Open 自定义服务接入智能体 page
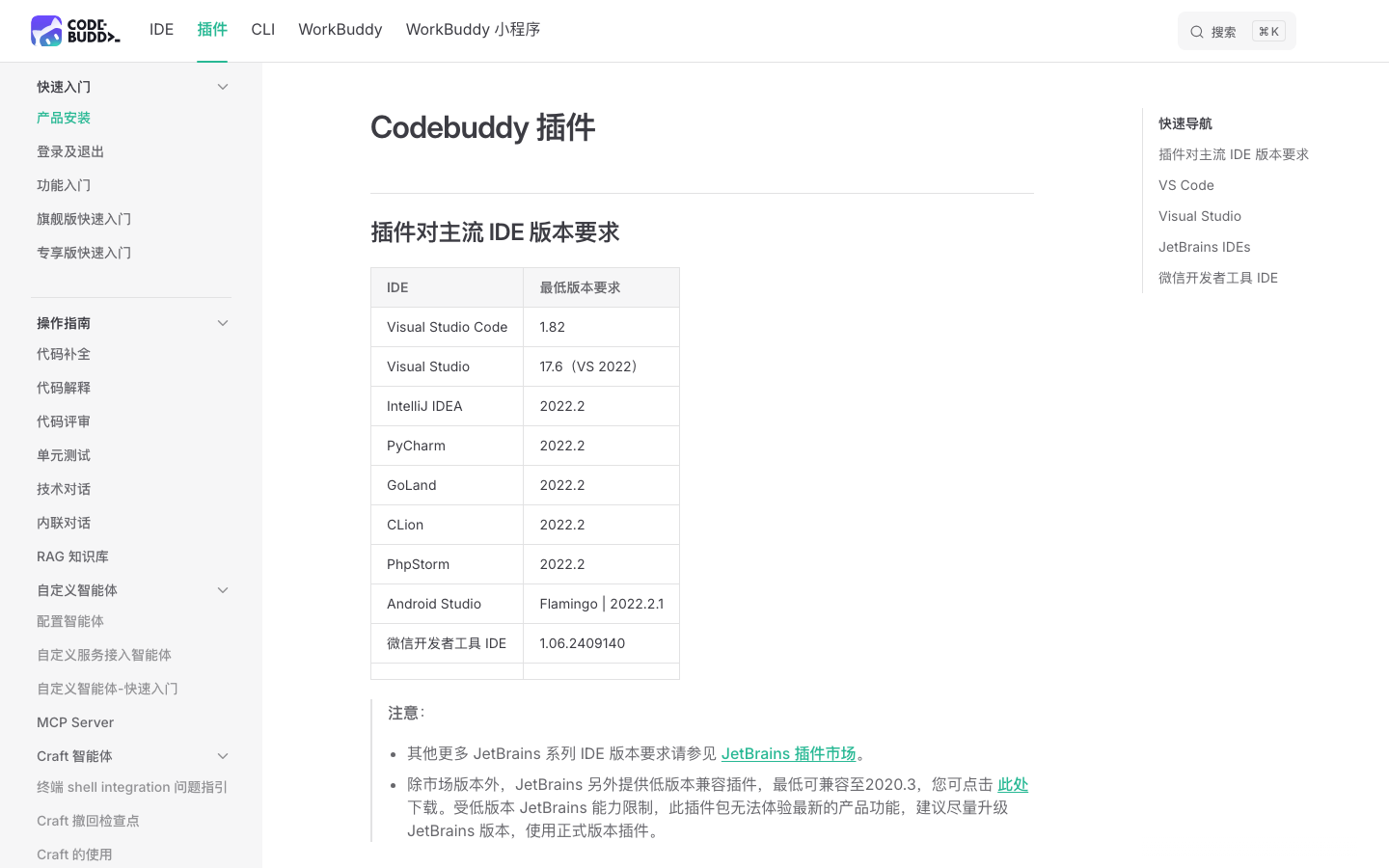Image resolution: width=1389 pixels, height=868 pixels. click(x=104, y=655)
